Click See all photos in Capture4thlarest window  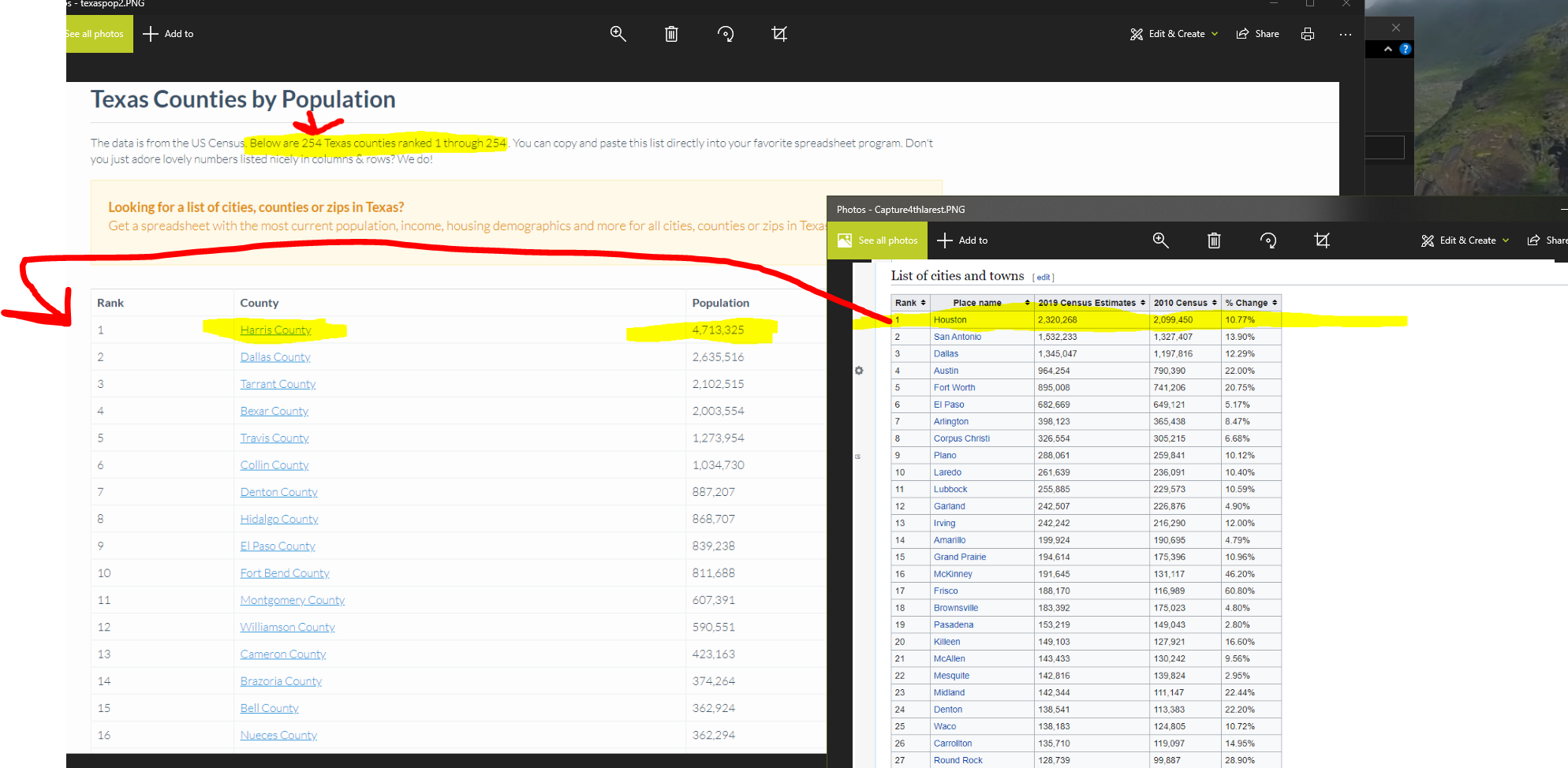[878, 240]
